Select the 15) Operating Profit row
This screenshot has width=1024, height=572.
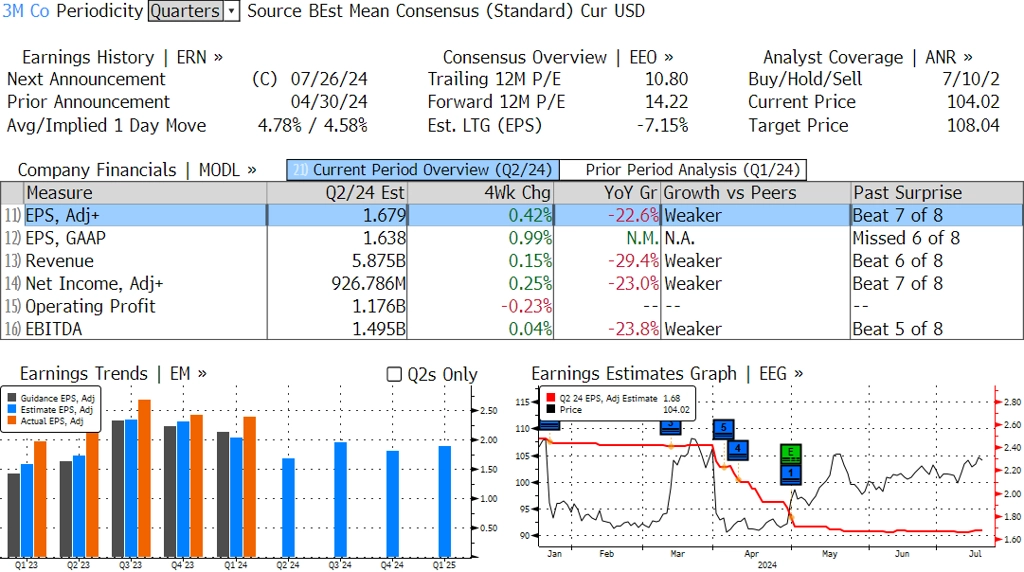click(x=512, y=306)
